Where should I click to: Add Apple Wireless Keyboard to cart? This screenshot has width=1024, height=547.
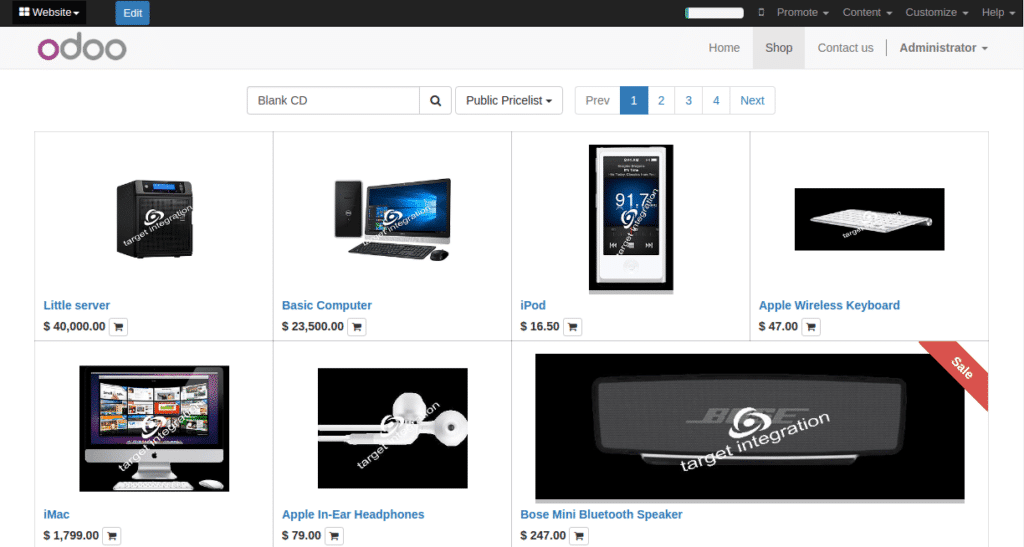tap(810, 326)
